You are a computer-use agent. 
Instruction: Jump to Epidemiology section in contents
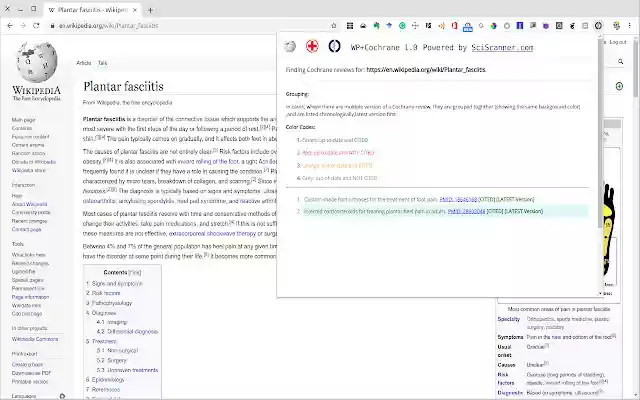pos(108,380)
